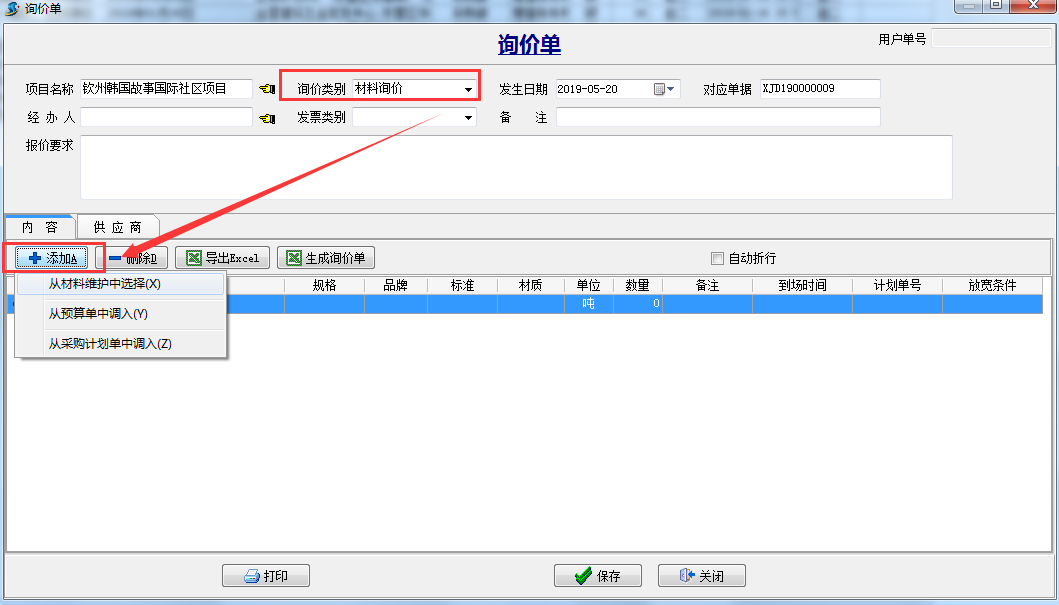
Task: Click the 打印 printer button
Action: (x=265, y=576)
